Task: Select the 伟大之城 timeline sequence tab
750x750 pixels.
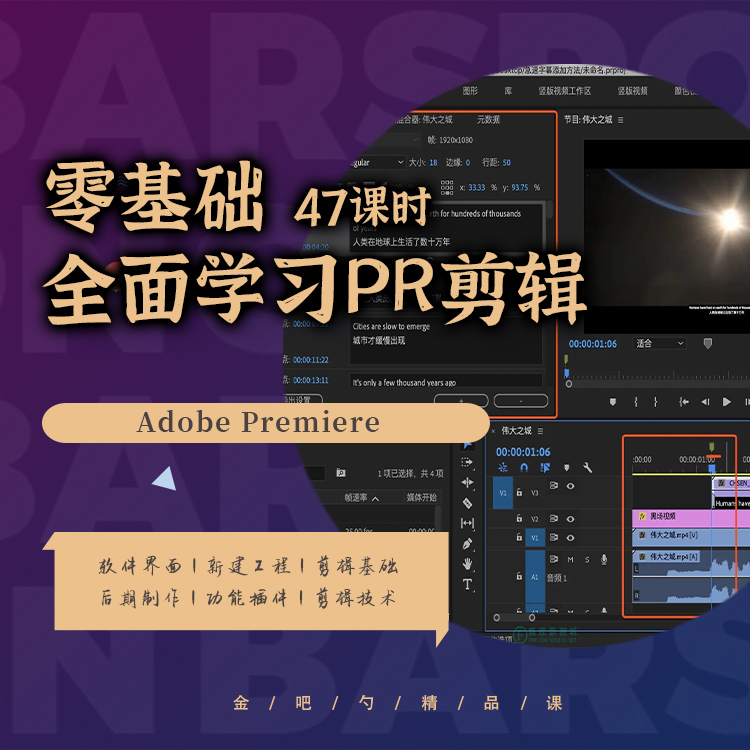Action: (x=516, y=431)
